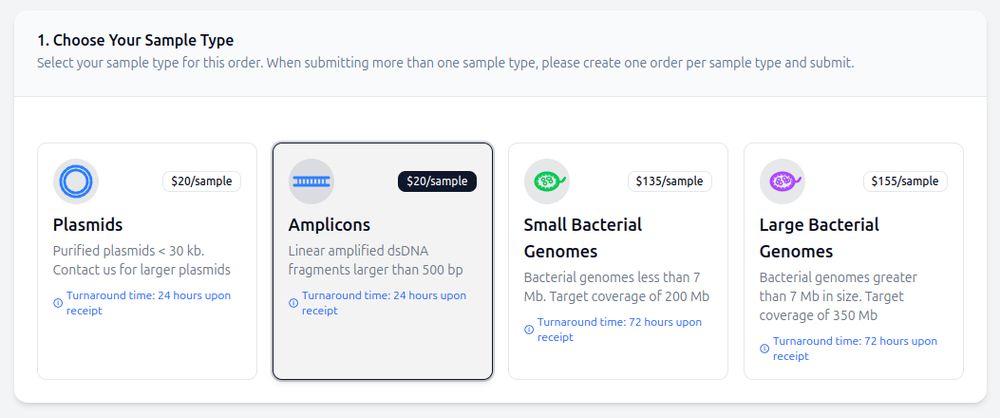Image resolution: width=1000 pixels, height=418 pixels.
Task: Click info icon beside Large Bacterial Genomes turnaround
Action: click(x=764, y=348)
